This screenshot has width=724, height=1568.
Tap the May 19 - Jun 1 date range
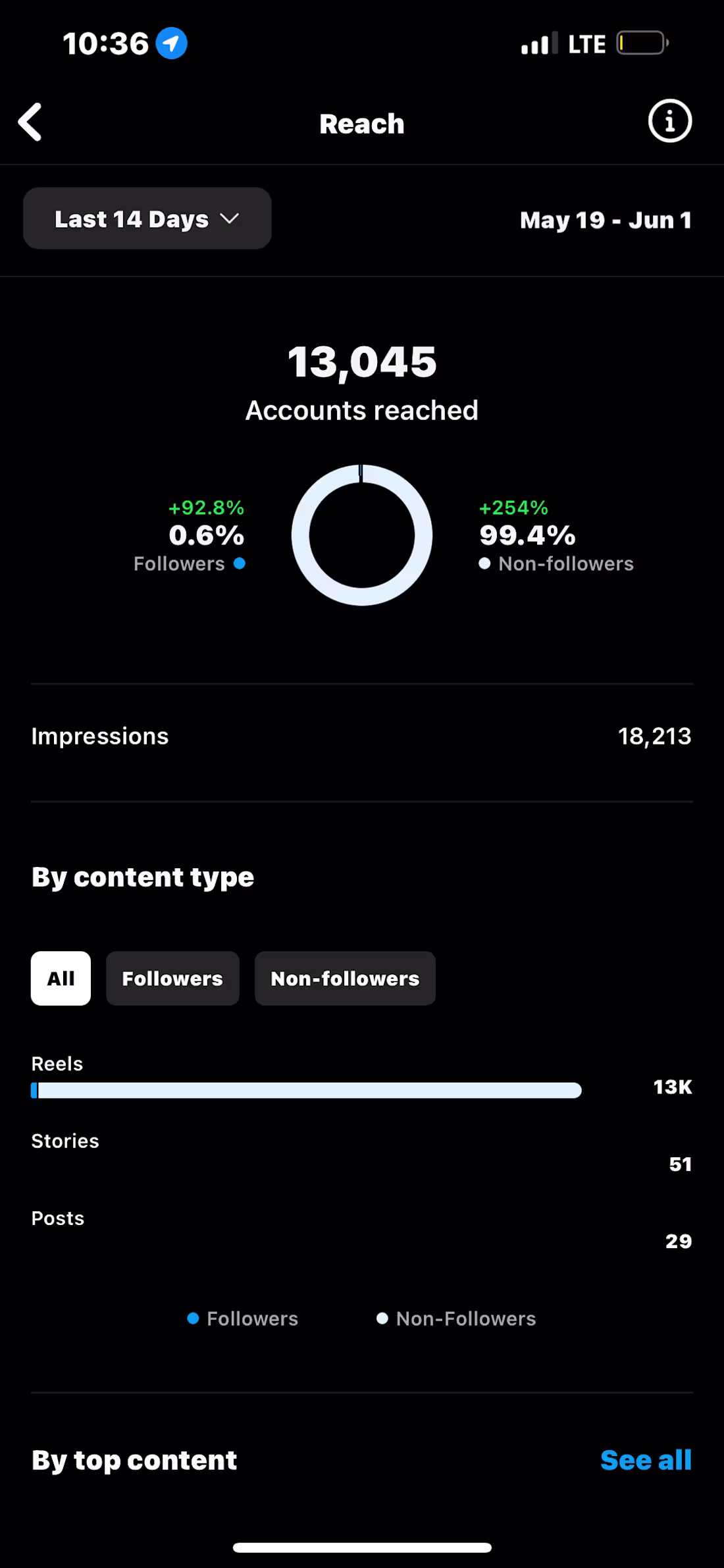[x=606, y=220]
